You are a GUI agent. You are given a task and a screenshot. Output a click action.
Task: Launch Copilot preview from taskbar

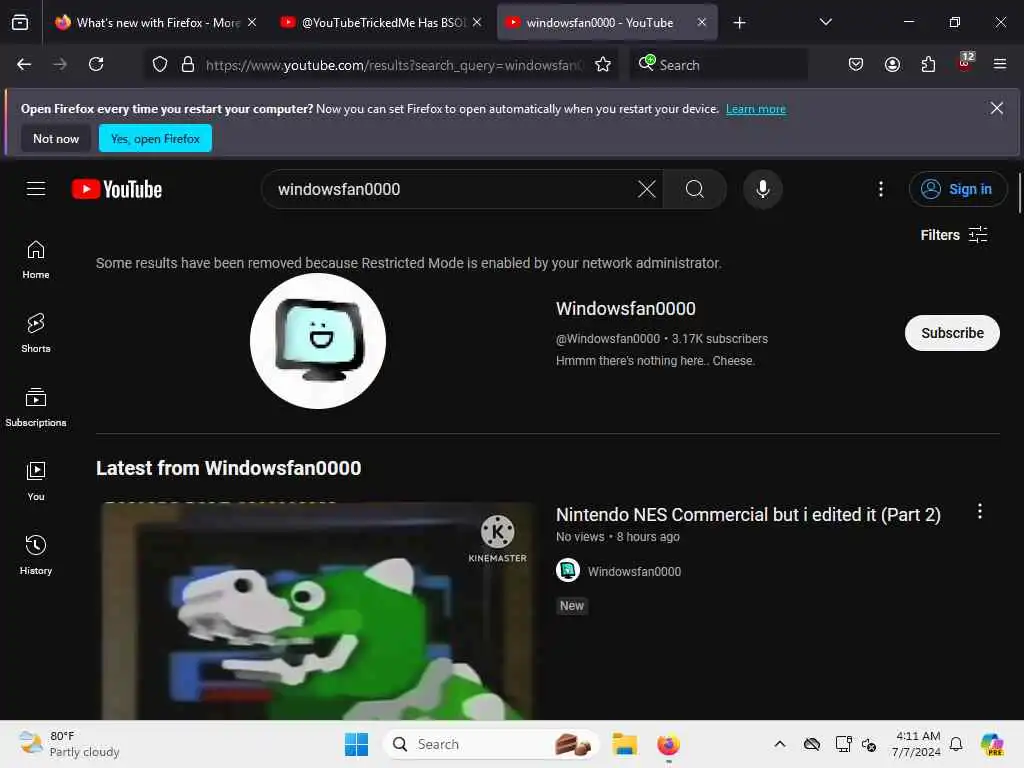click(x=992, y=744)
